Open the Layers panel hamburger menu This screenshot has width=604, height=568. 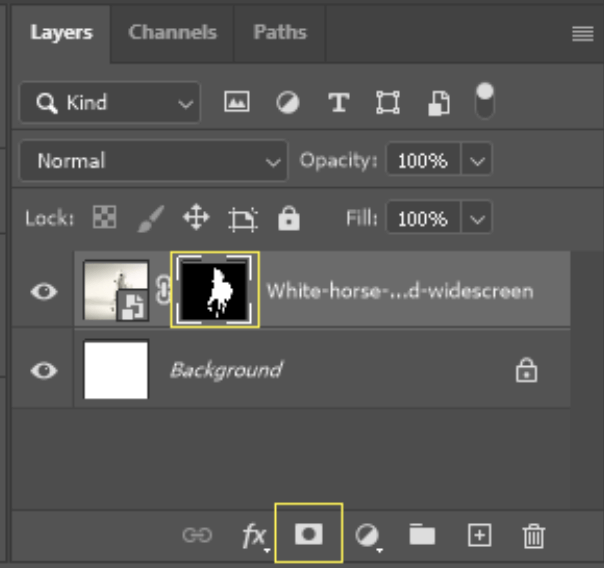(x=582, y=34)
